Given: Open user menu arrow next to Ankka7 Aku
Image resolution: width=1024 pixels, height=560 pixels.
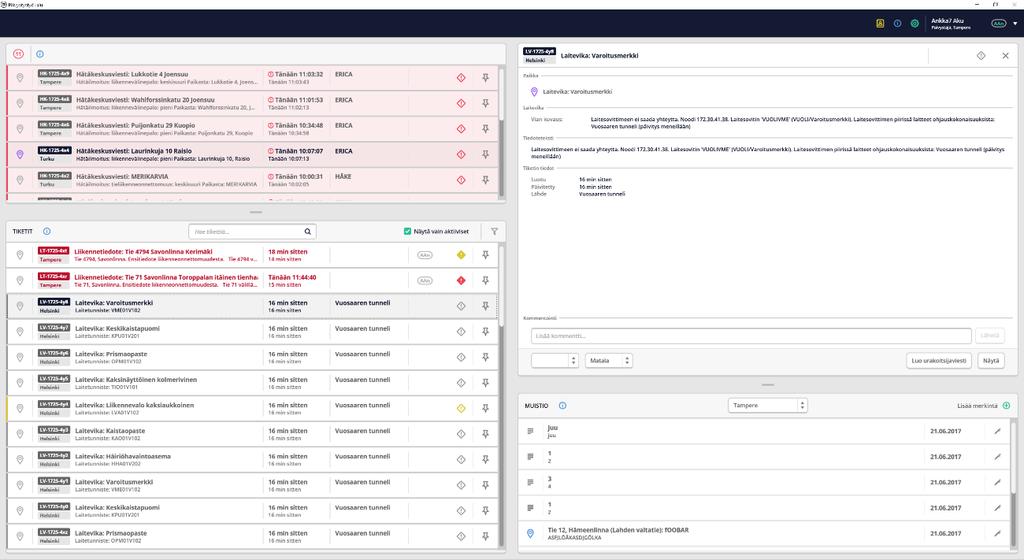Looking at the screenshot, I should coord(1015,23).
